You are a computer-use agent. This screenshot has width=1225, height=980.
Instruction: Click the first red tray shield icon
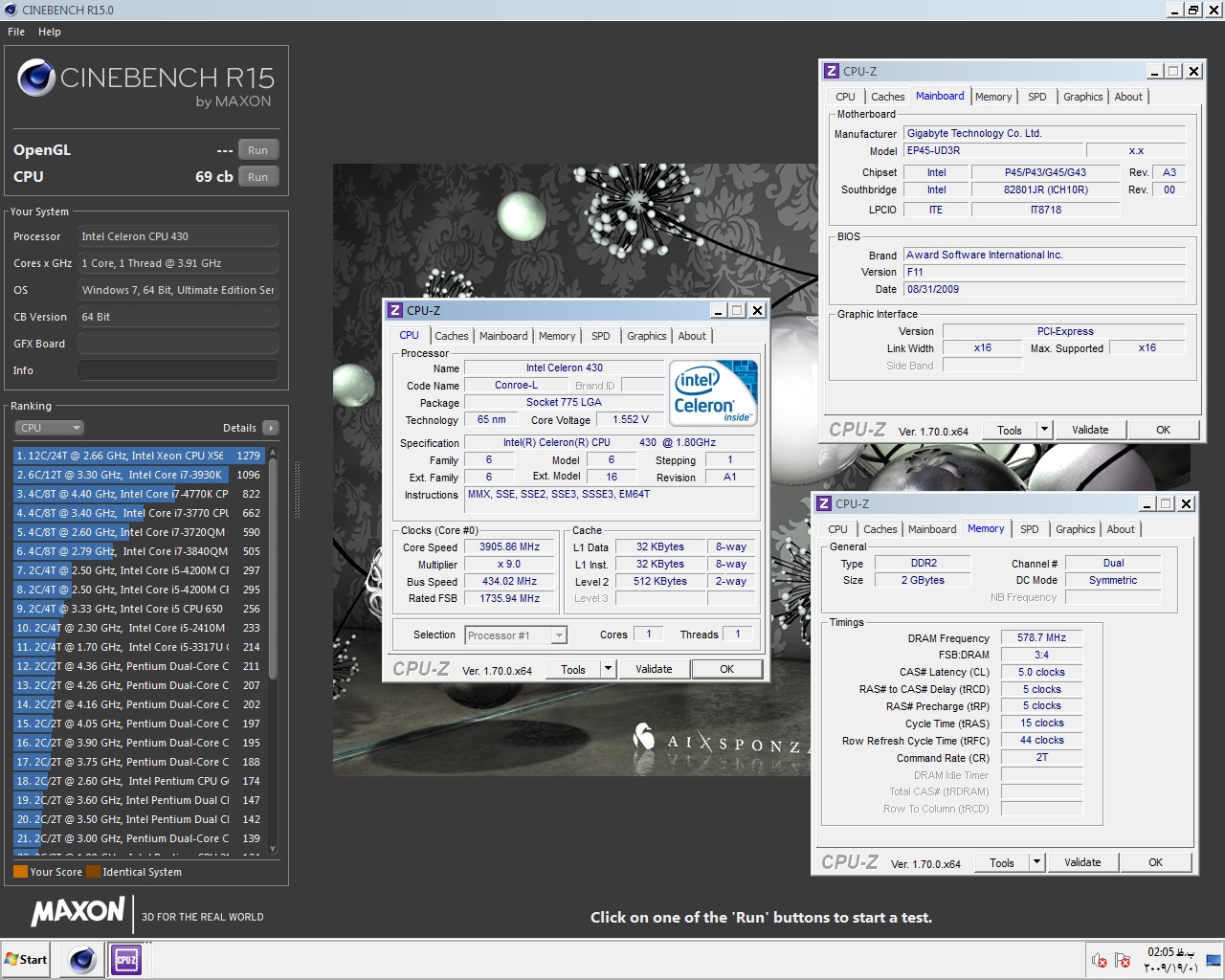[x=1100, y=960]
